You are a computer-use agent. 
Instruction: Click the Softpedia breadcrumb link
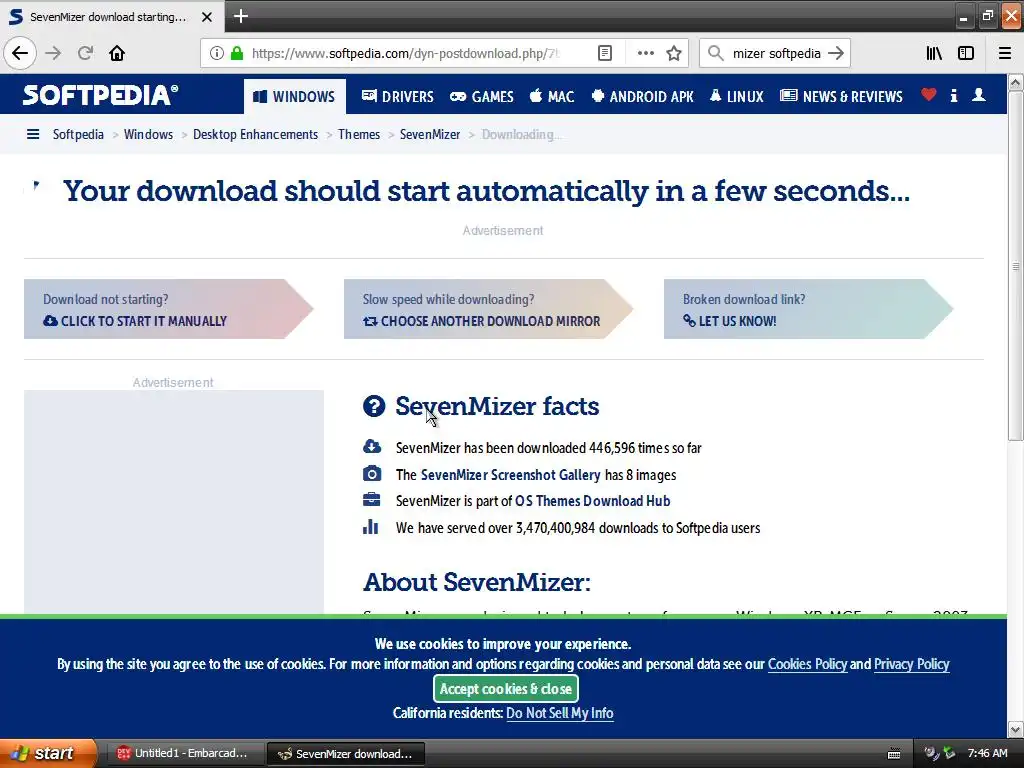pyautogui.click(x=78, y=135)
